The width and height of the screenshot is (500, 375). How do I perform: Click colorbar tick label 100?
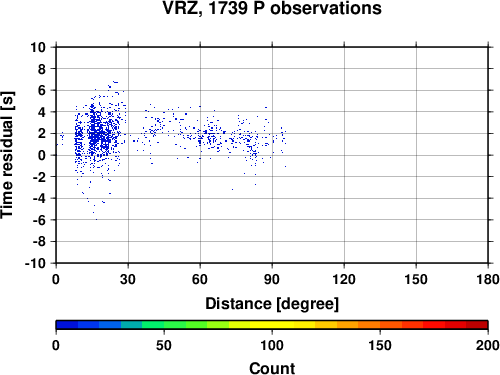tap(272, 345)
